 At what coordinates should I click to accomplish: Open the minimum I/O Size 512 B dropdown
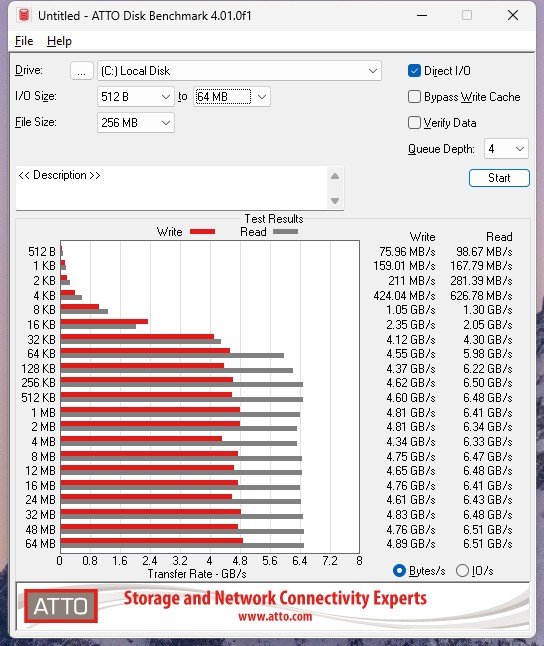tap(136, 97)
